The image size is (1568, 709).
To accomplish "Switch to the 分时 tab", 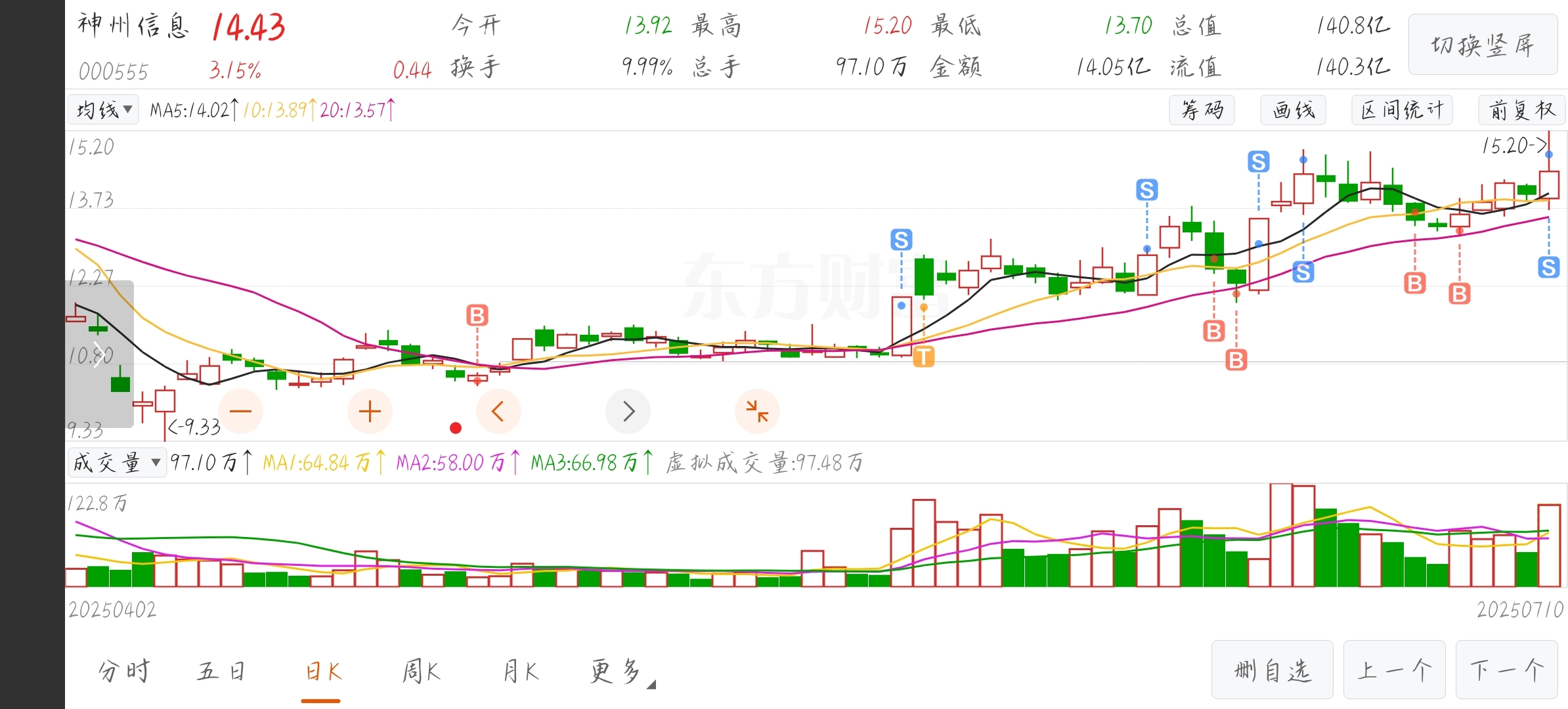I will [x=124, y=672].
